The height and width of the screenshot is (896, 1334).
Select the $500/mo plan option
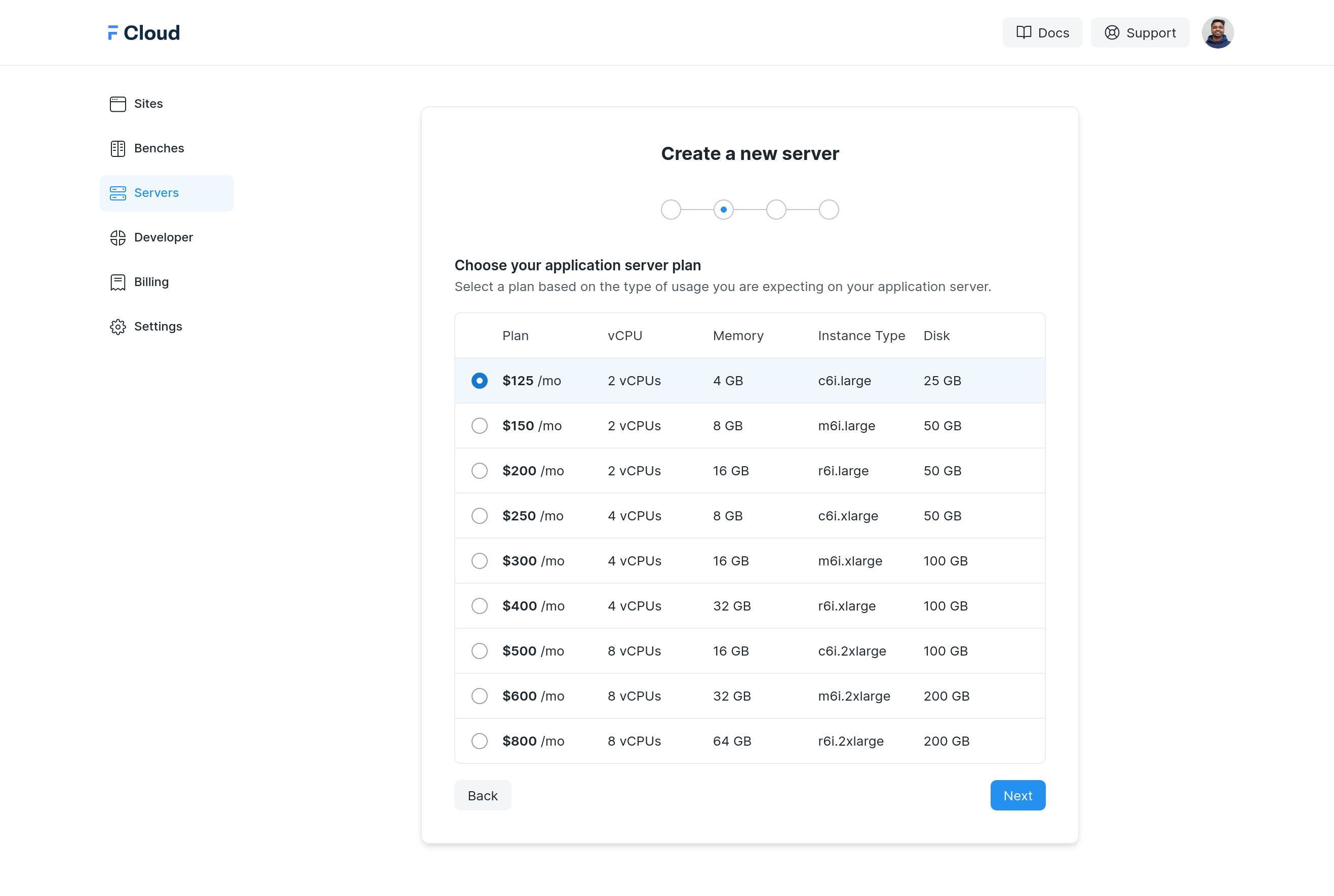coord(478,650)
